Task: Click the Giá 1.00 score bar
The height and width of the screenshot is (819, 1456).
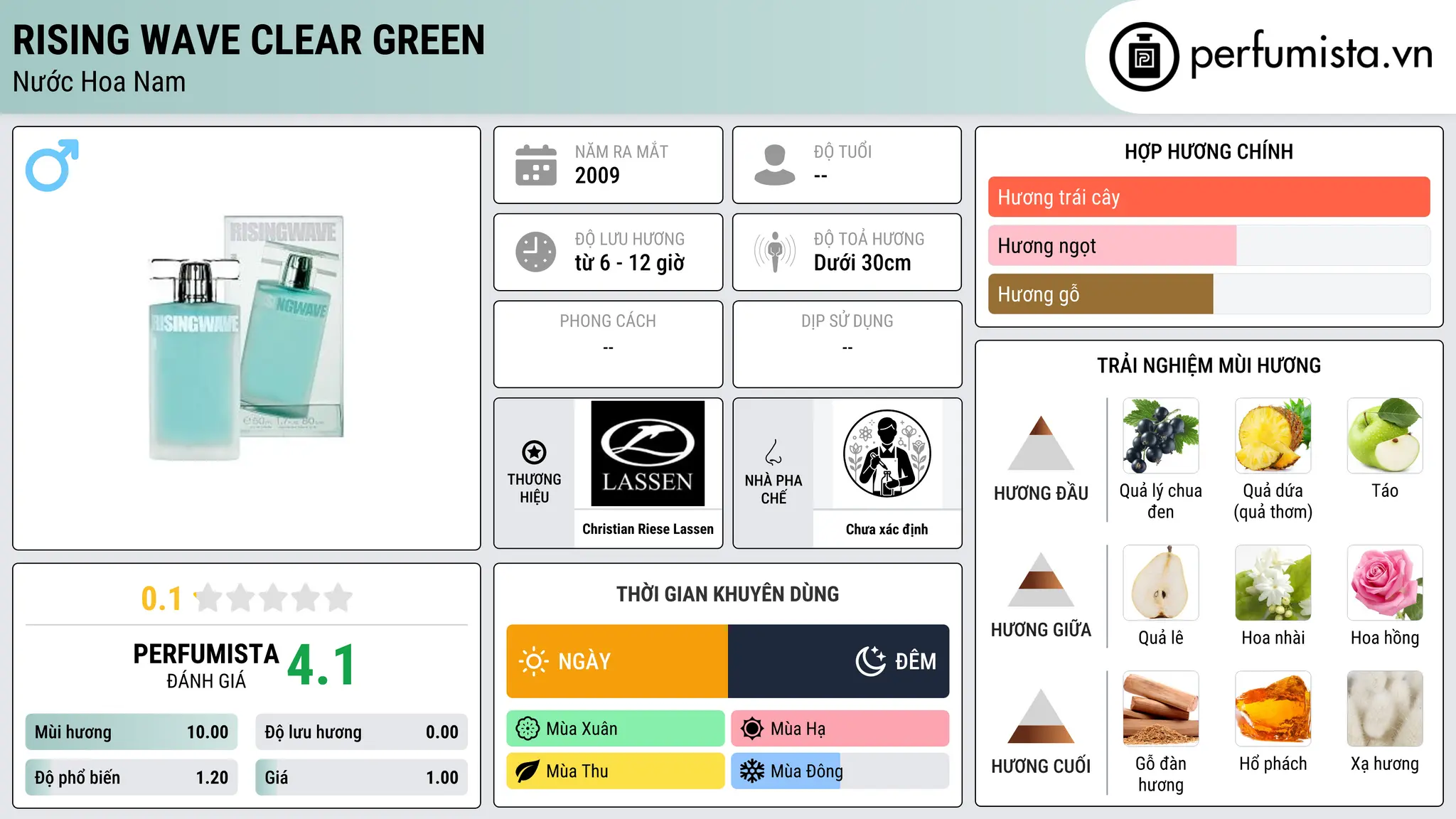Action: 362,778
